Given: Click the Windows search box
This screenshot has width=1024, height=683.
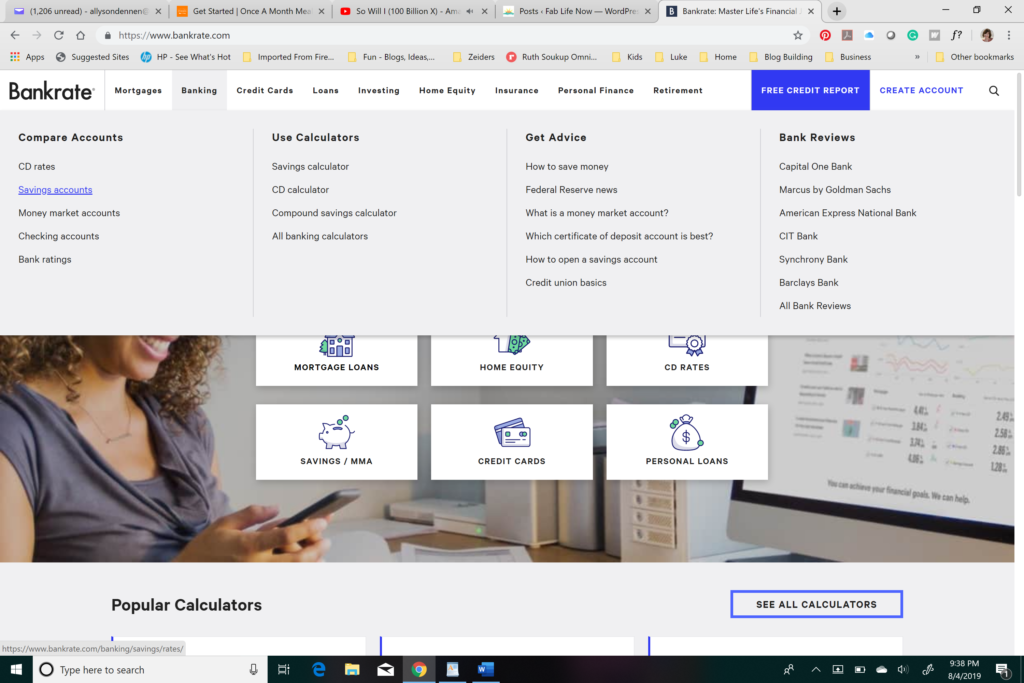Looking at the screenshot, I should pyautogui.click(x=150, y=669).
